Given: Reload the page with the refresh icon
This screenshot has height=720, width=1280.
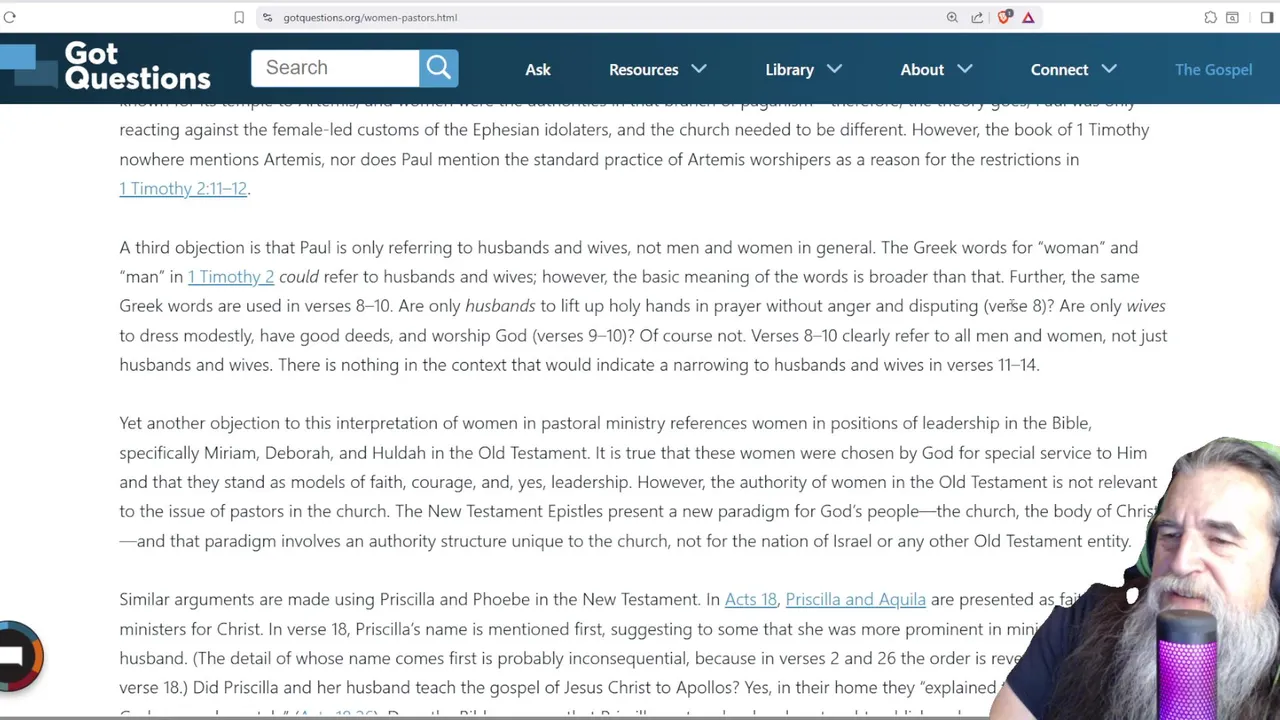Looking at the screenshot, I should point(10,17).
